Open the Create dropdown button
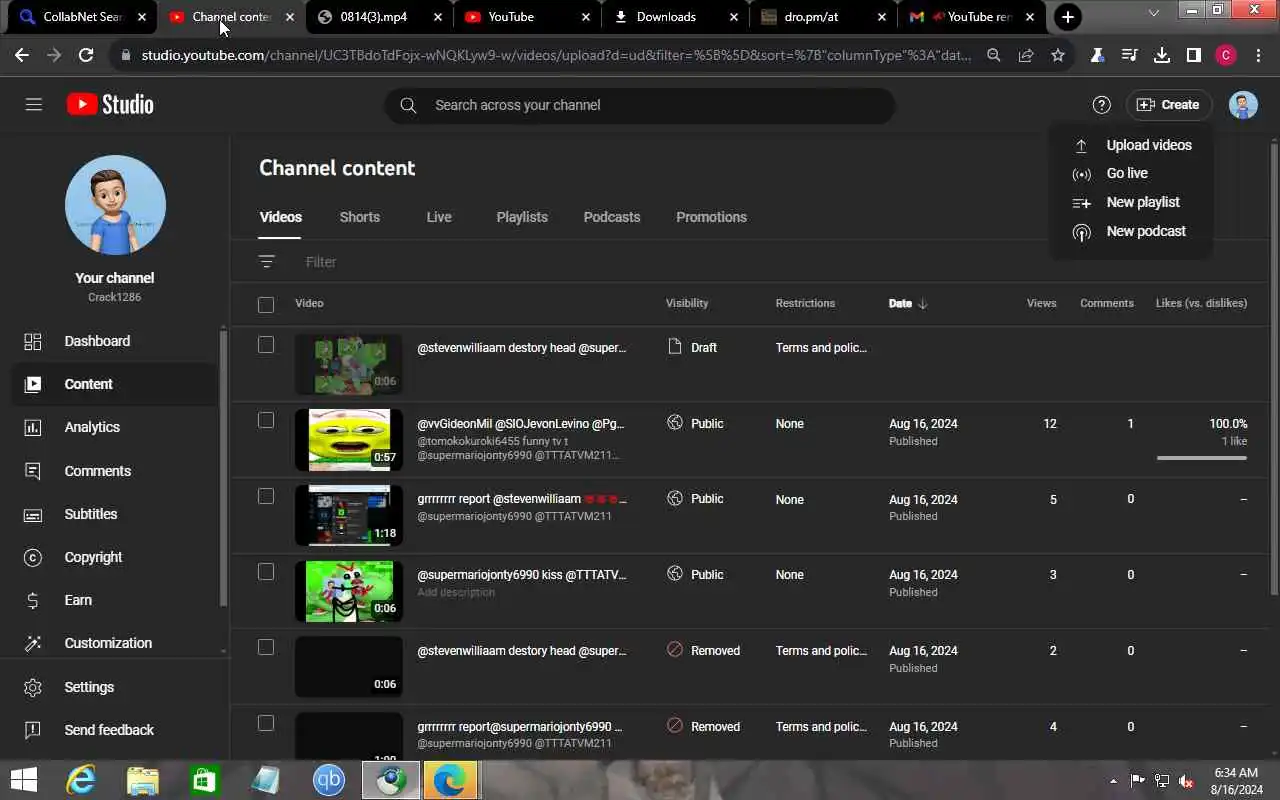The height and width of the screenshot is (800, 1280). 1169,105
